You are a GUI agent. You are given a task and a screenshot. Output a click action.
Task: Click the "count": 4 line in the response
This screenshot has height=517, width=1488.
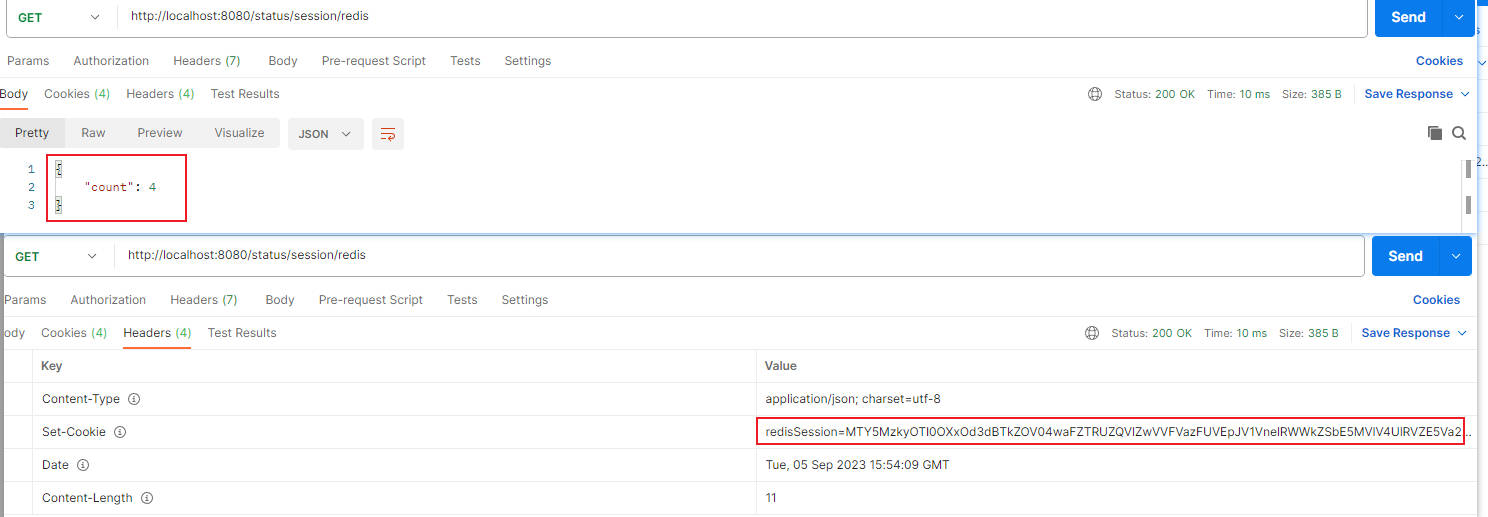(x=120, y=187)
